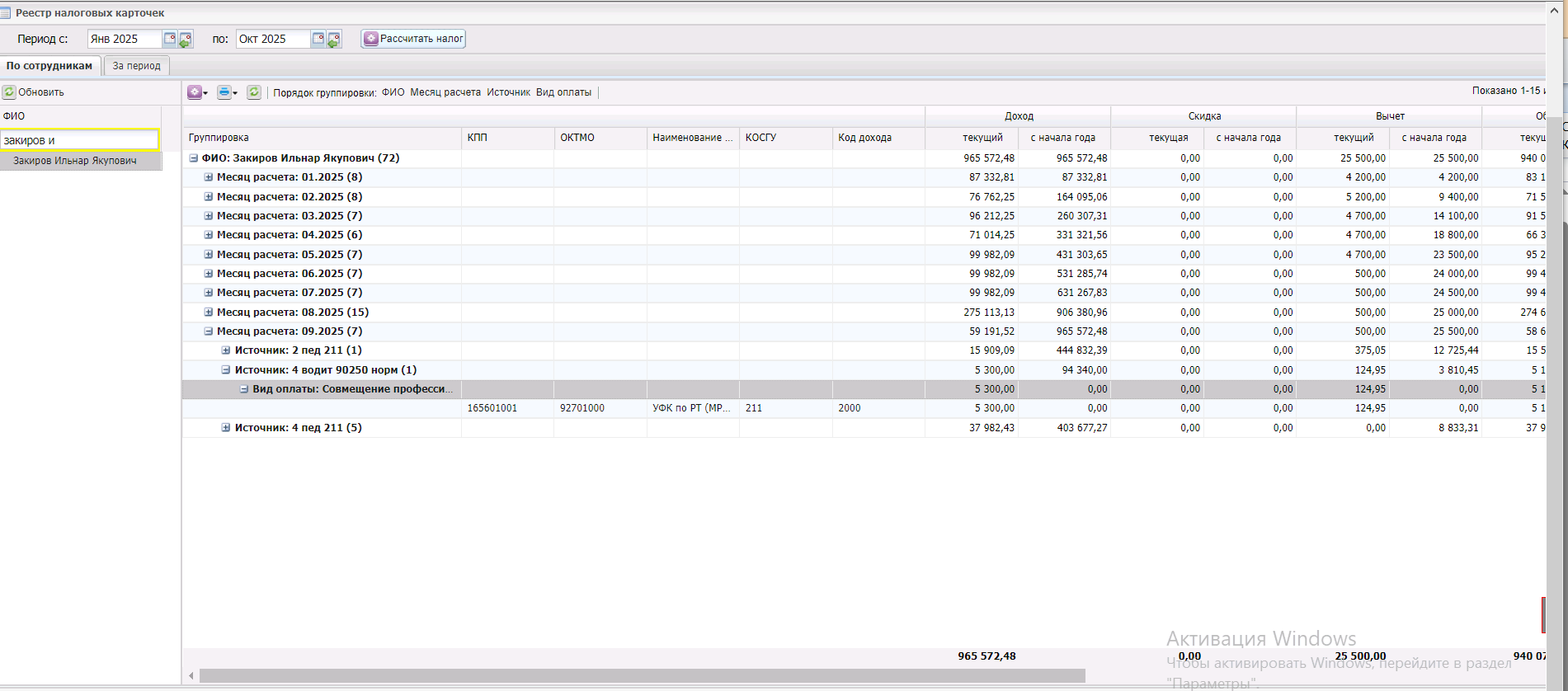Expand Источник: 2 пед 211 group
The width and height of the screenshot is (1568, 691).
click(x=226, y=350)
